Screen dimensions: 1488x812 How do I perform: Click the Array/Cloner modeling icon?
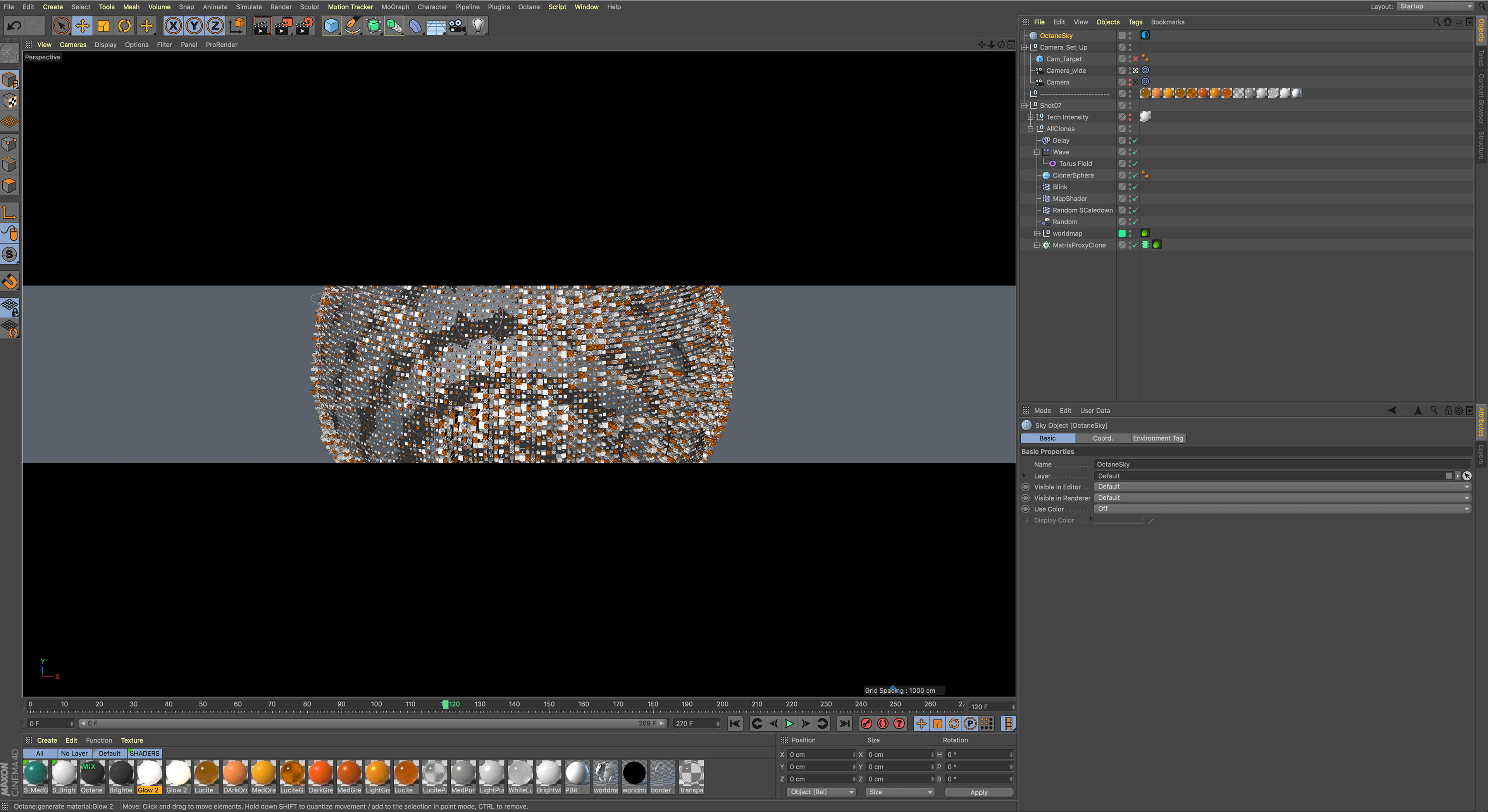[x=394, y=26]
